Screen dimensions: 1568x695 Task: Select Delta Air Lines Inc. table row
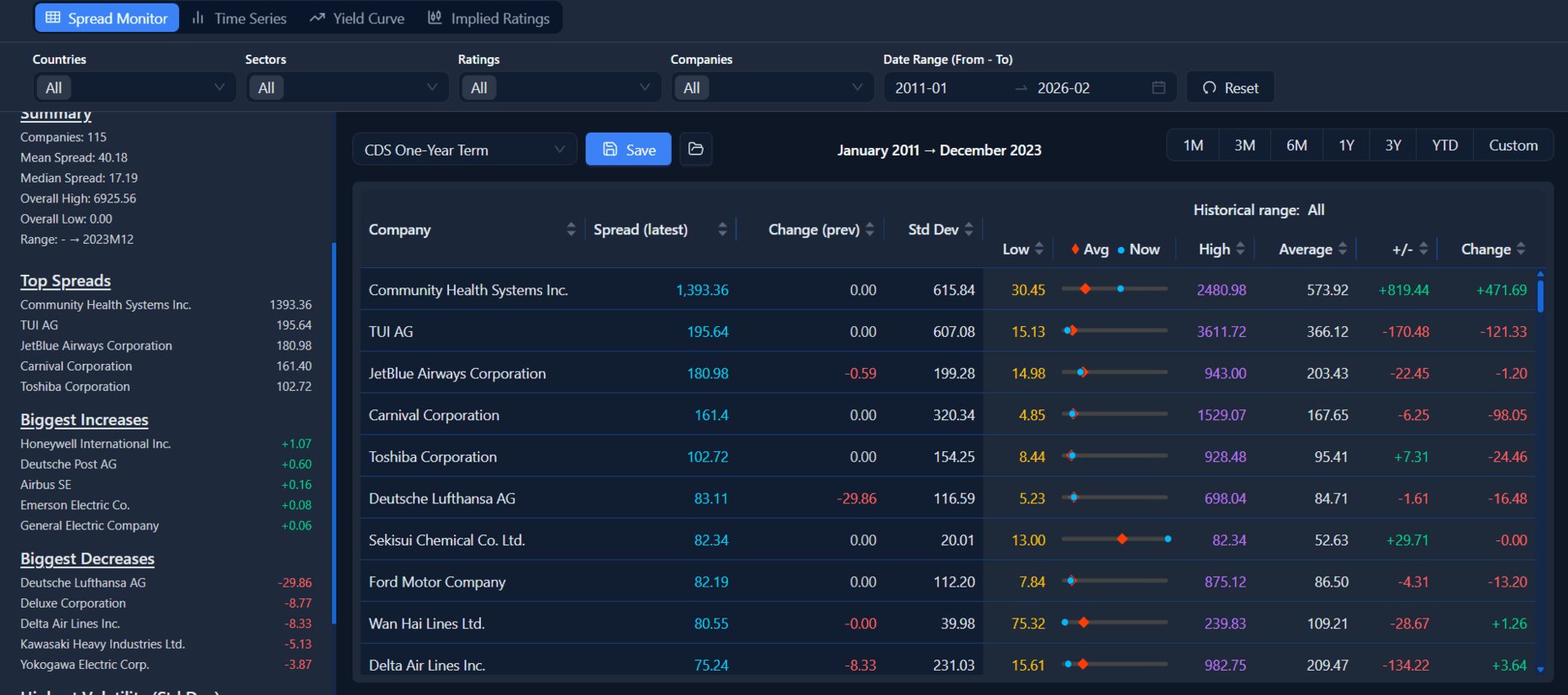(x=948, y=661)
